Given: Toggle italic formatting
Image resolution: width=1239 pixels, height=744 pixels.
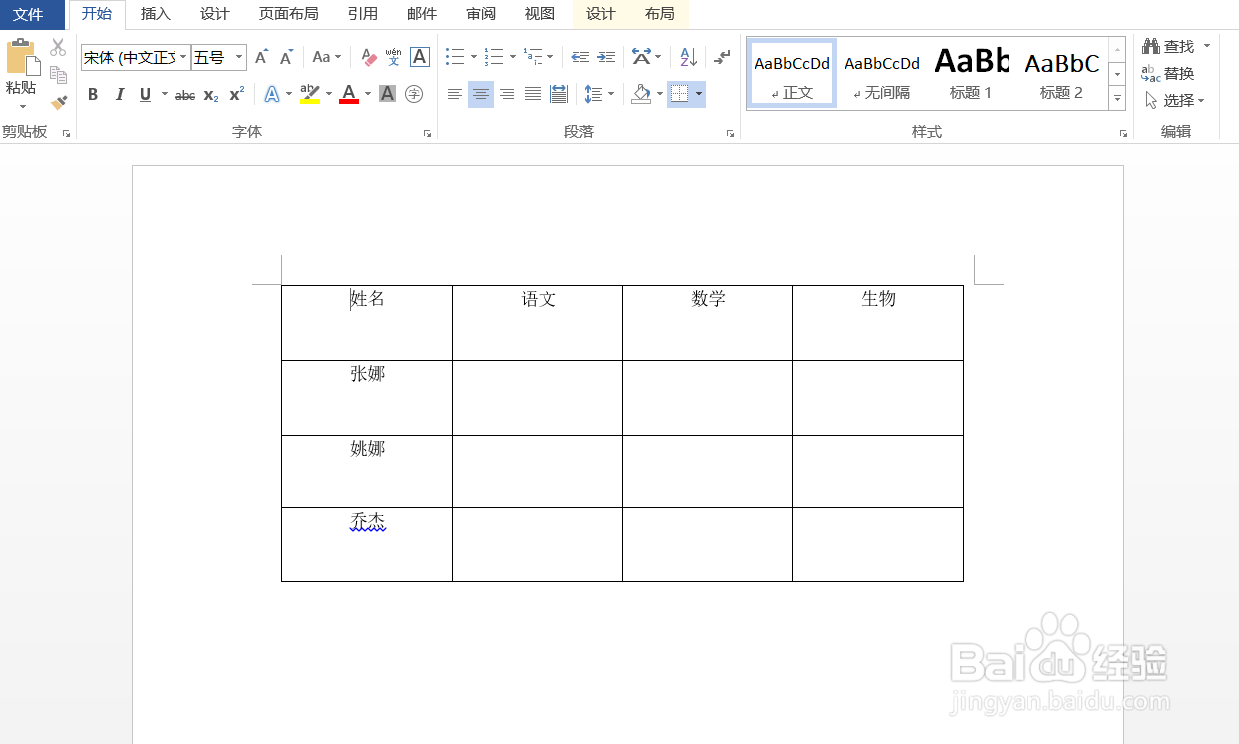Looking at the screenshot, I should point(120,94).
